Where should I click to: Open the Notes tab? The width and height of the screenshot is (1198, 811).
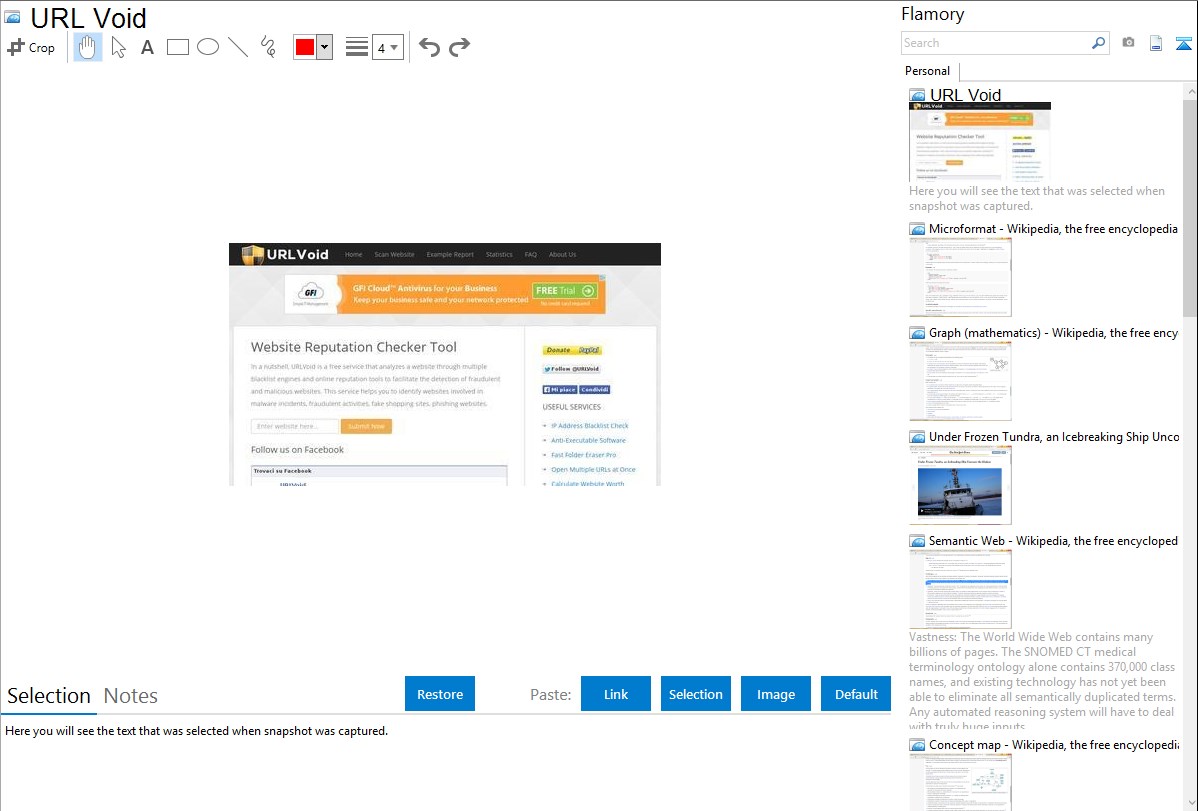click(x=131, y=696)
